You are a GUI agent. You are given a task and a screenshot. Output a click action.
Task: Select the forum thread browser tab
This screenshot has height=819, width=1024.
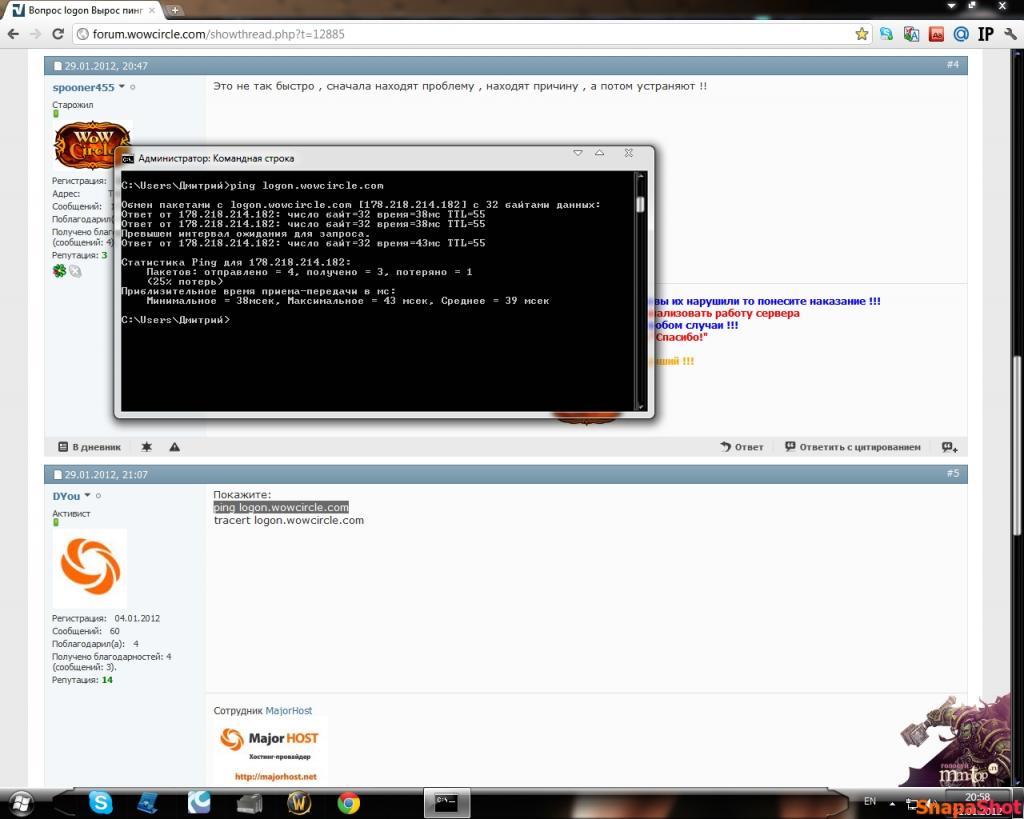click(85, 10)
